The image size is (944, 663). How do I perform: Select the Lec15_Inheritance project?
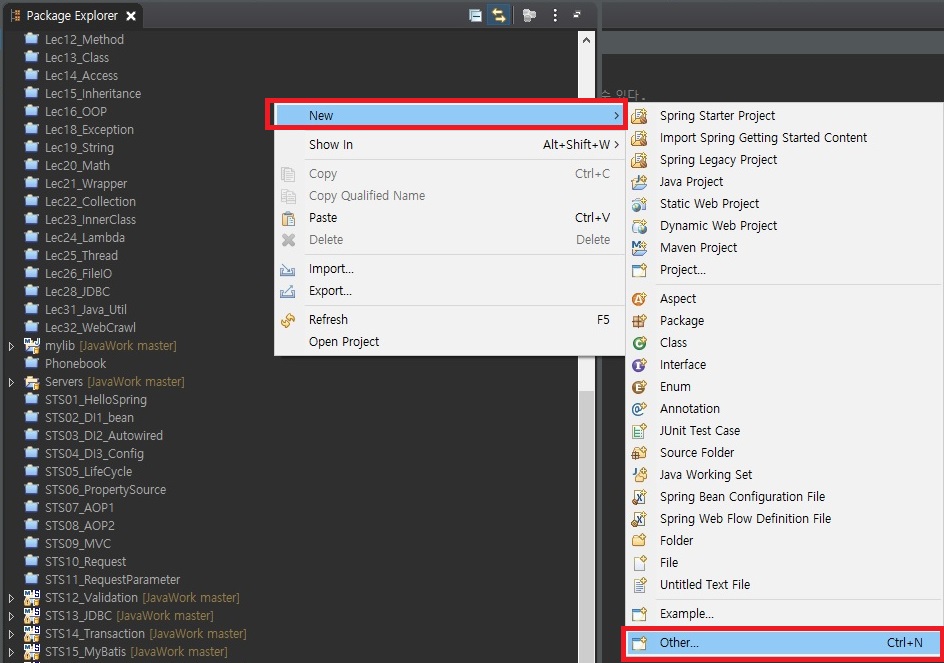tap(93, 94)
